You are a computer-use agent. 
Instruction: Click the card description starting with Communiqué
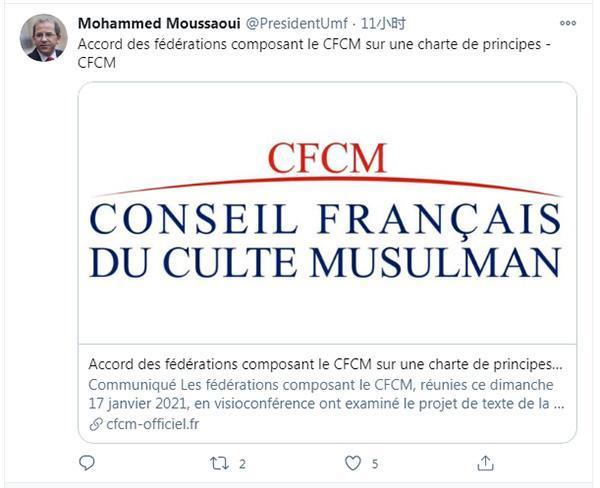[326, 395]
